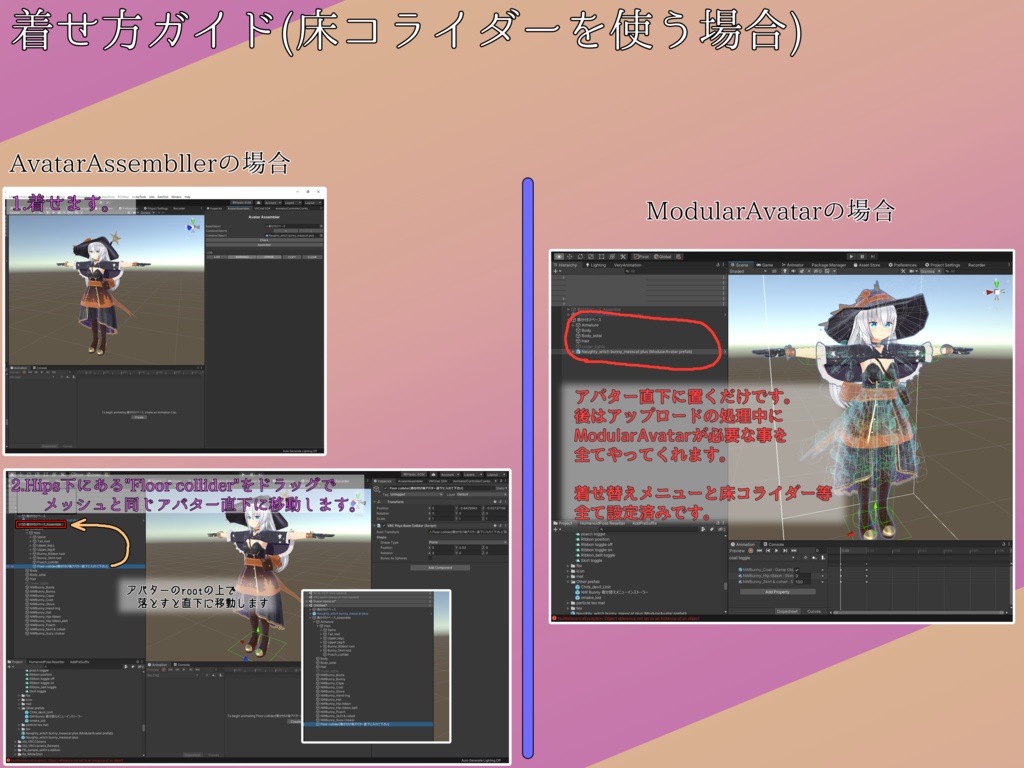
Task: Open the Asset Store tab
Action: pos(867,265)
